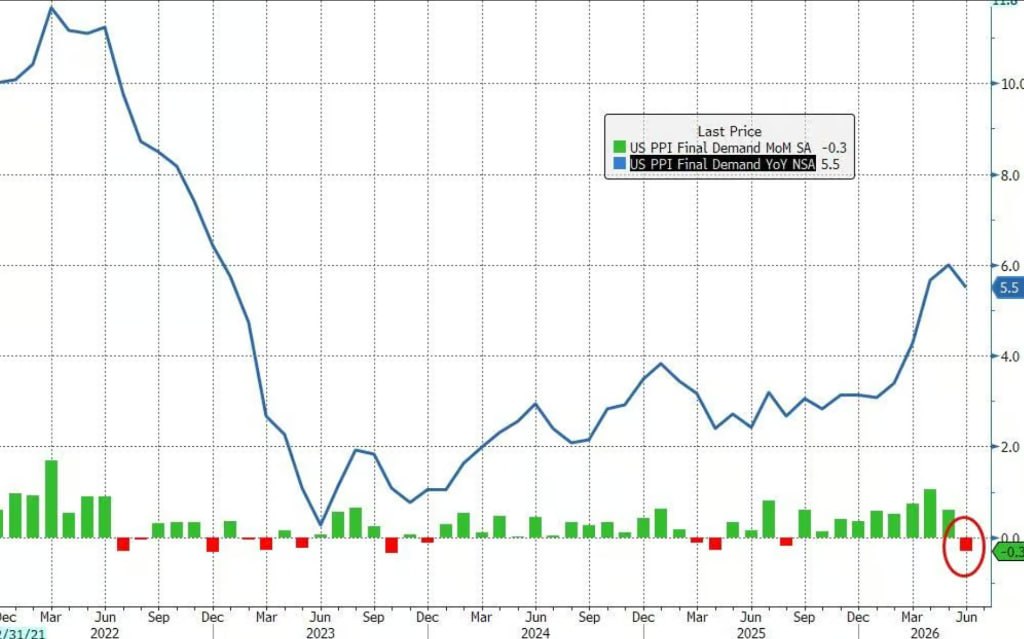Click the blue YoY NSA legend swatch
1024x639 pixels.
point(619,164)
